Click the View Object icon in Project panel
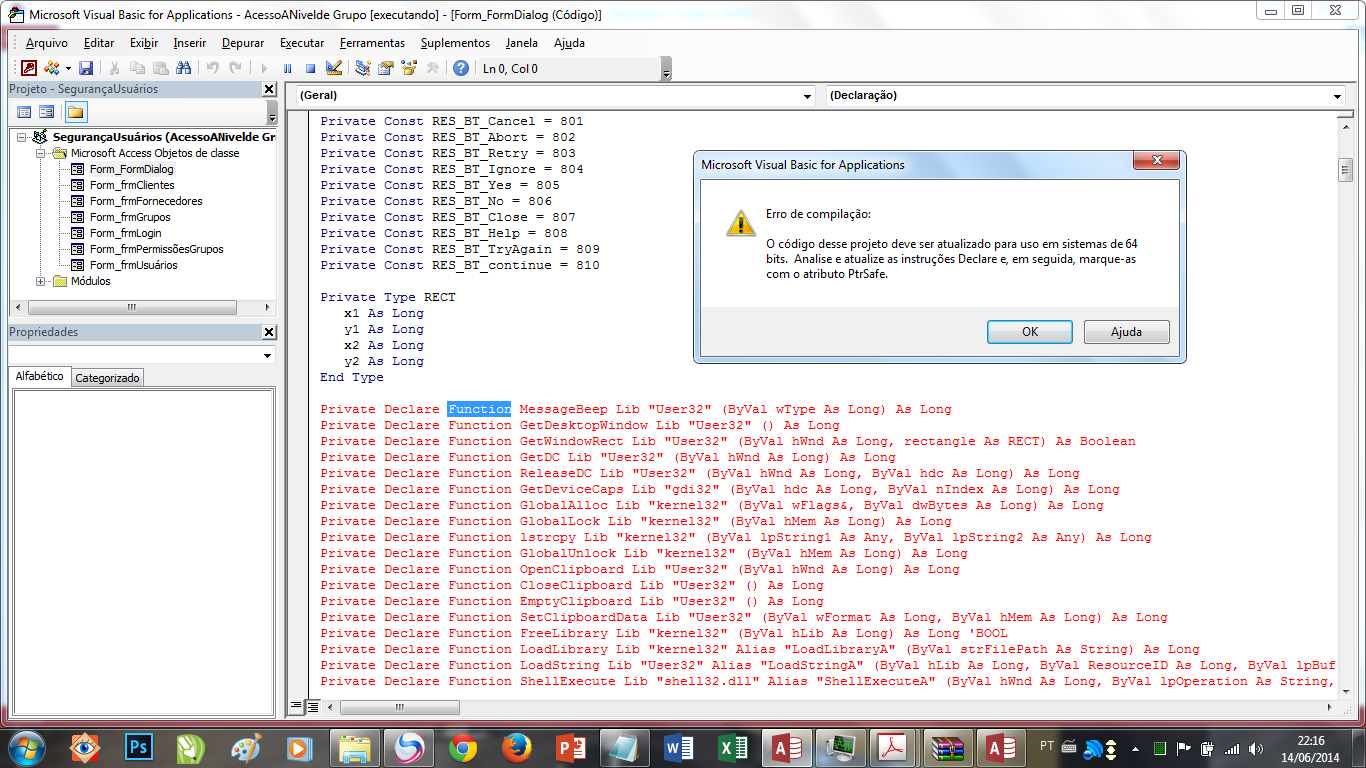The image size is (1366, 768). click(x=46, y=111)
